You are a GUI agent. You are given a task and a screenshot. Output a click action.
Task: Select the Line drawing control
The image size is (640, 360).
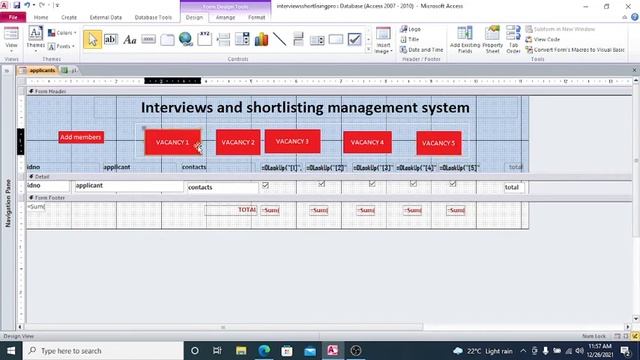coord(280,39)
